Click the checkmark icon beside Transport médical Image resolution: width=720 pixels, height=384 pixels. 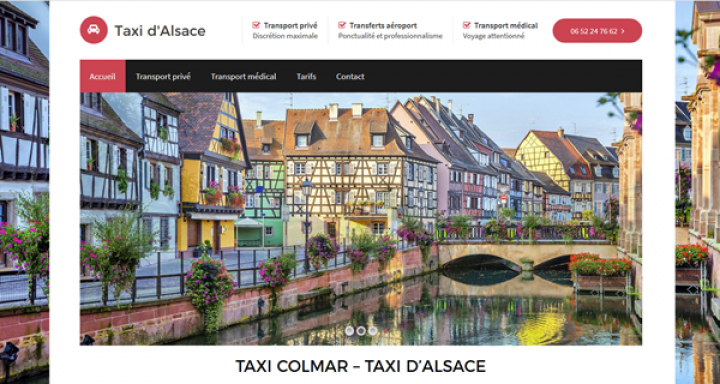click(467, 25)
